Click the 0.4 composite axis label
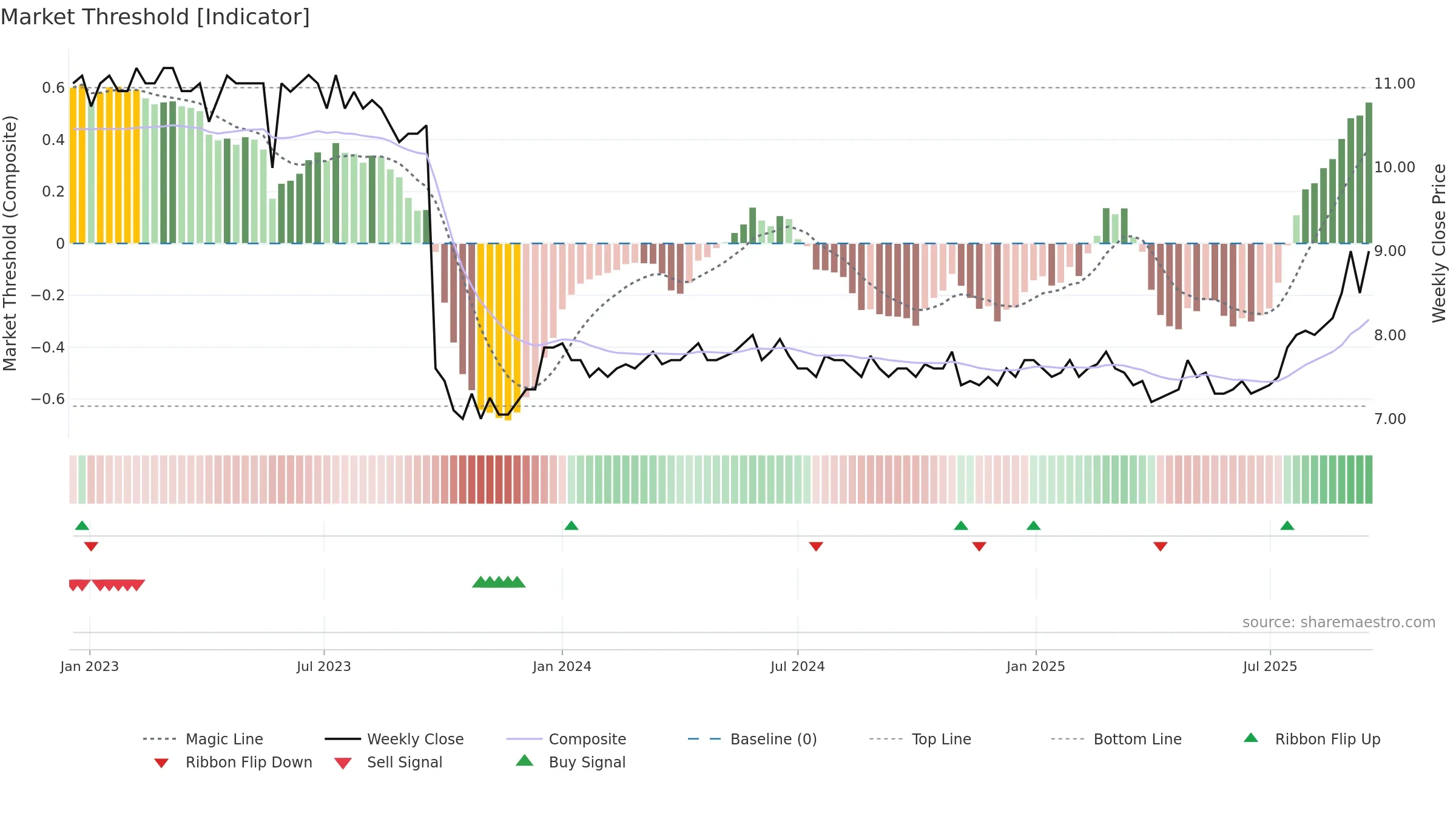The image size is (1456, 819). (53, 140)
